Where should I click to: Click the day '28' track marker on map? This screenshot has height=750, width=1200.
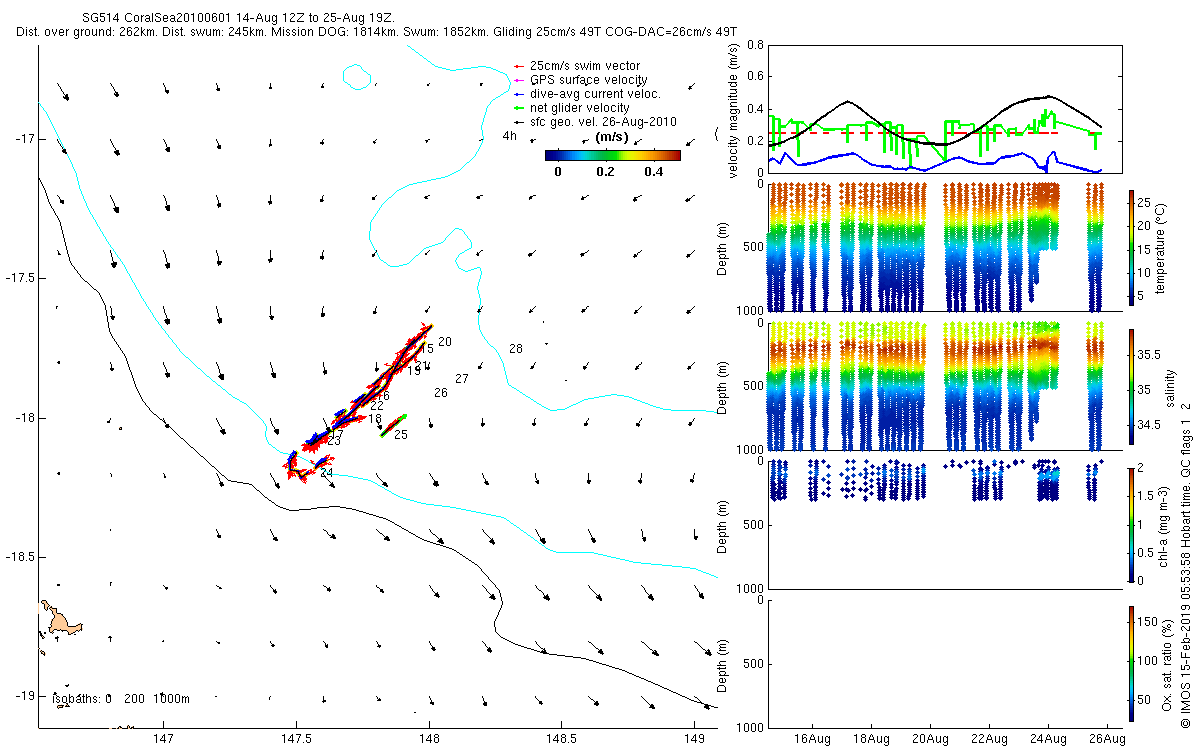[x=515, y=349]
